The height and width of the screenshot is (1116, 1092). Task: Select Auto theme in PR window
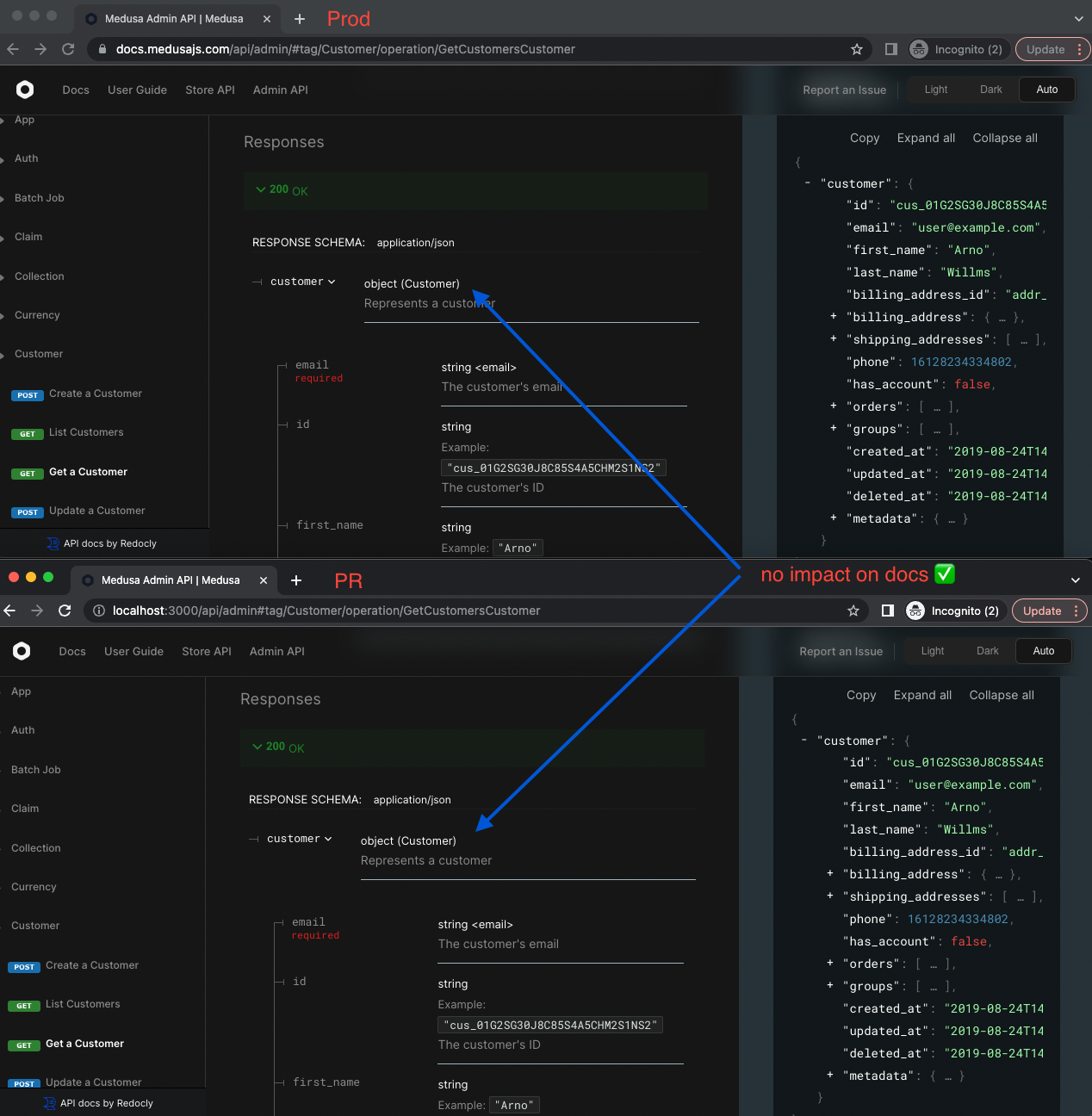tap(1044, 651)
